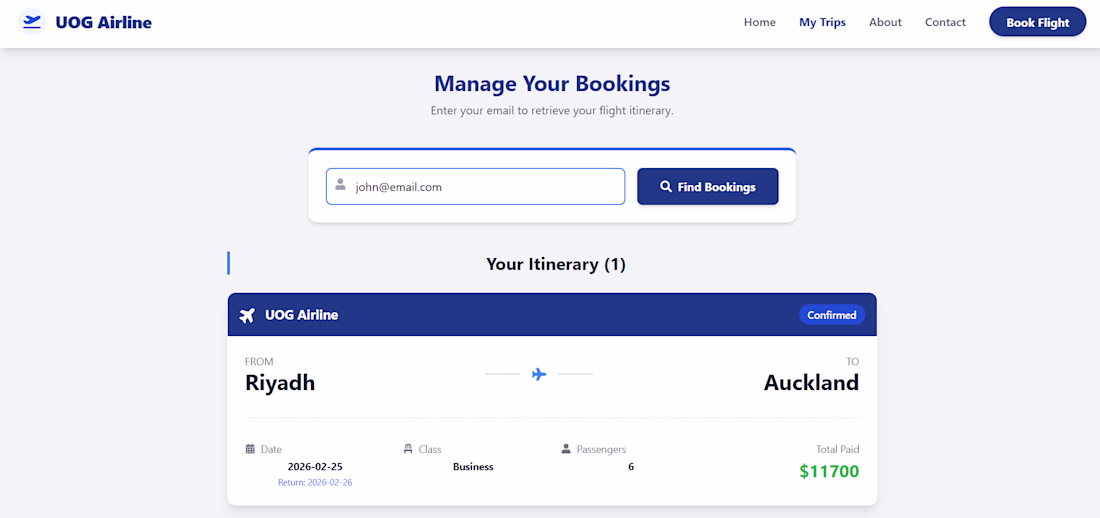Go to My Trips page
The image size is (1100, 518).
(x=822, y=22)
